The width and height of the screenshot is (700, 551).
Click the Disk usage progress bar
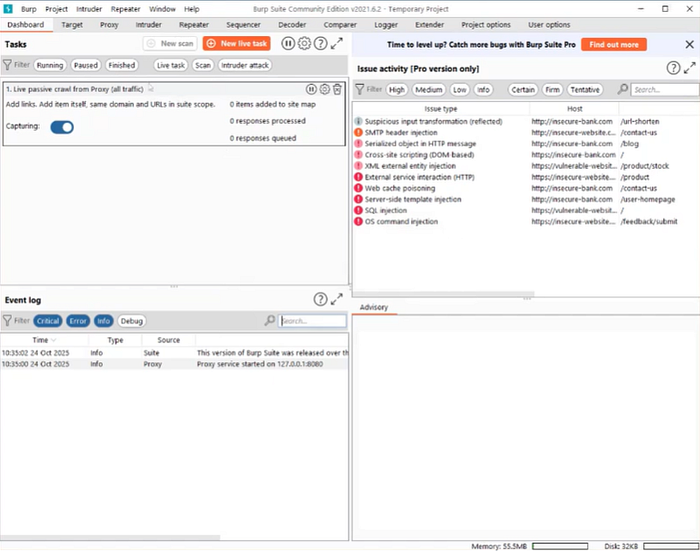[671, 546]
